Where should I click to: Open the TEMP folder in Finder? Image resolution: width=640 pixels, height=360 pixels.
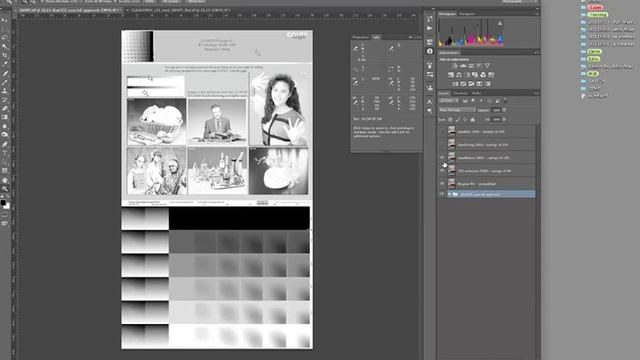[594, 88]
